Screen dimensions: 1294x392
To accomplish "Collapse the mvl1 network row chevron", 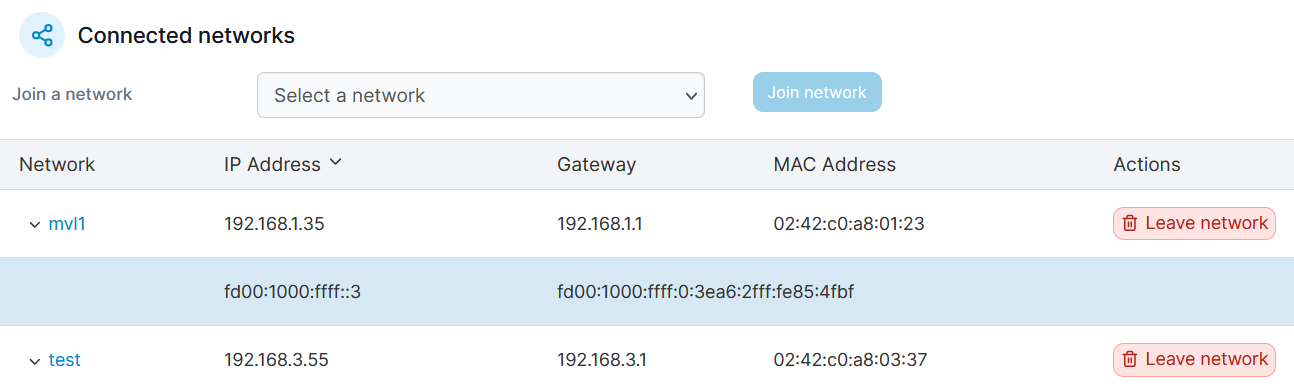I will (35, 225).
